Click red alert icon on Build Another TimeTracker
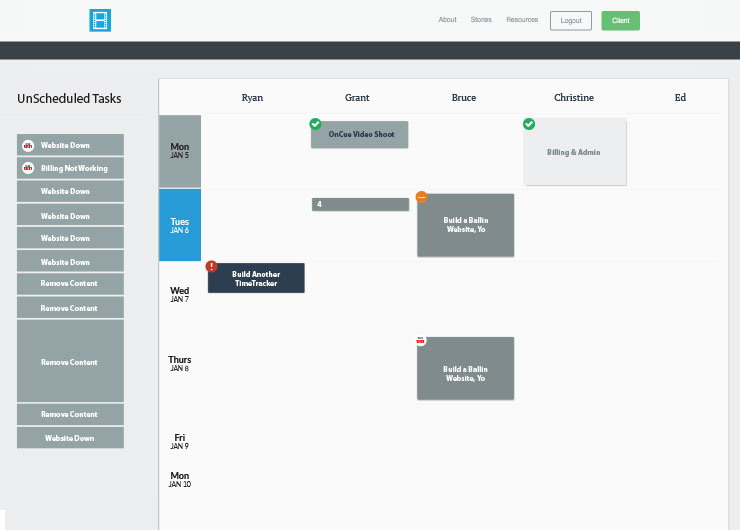Image resolution: width=740 pixels, height=530 pixels. pos(212,267)
